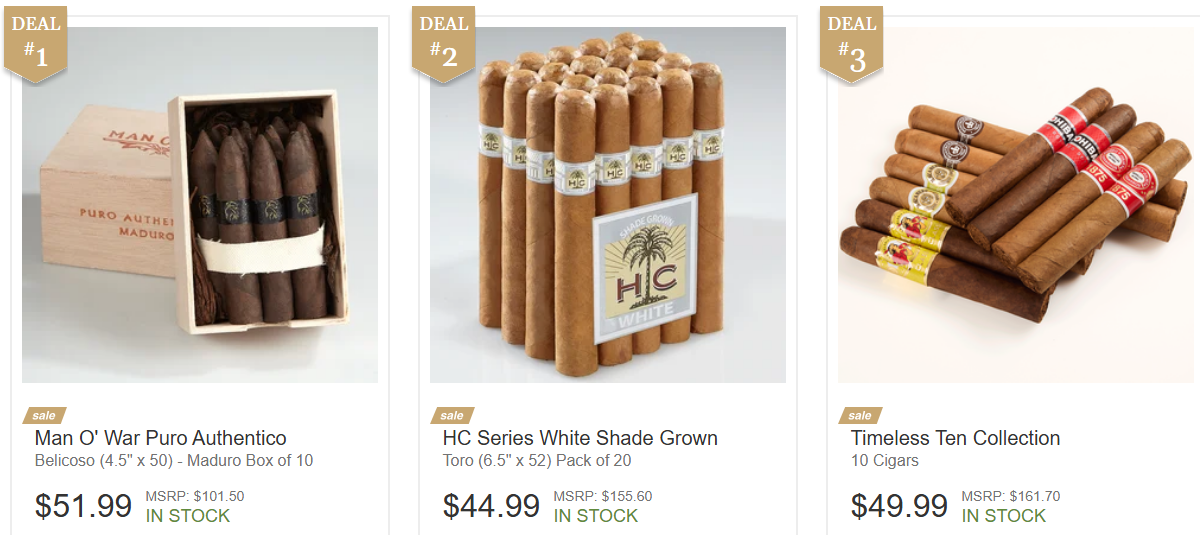
Task: Click the $44.99 price
Action: point(491,506)
